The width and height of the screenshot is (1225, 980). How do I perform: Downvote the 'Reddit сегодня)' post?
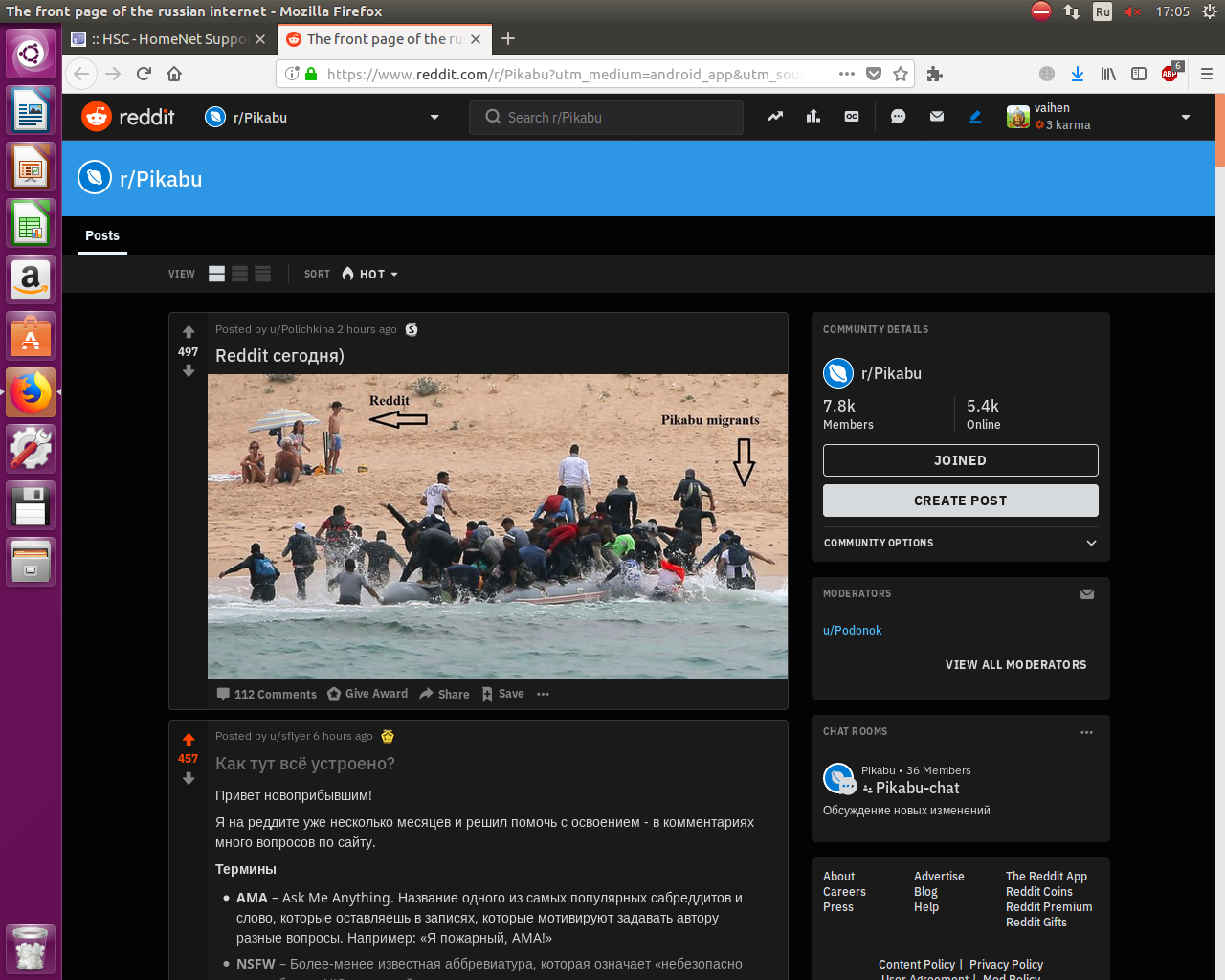point(189,371)
